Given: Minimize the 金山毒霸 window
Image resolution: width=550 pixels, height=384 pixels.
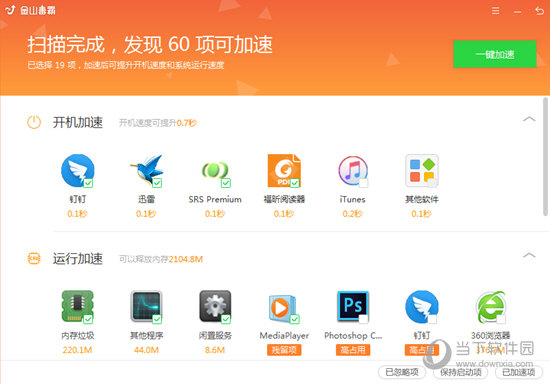Looking at the screenshot, I should click(x=517, y=12).
